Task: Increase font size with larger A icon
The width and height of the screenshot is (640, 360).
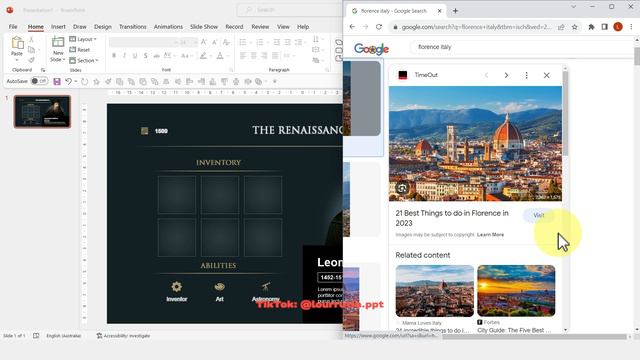Action: pyautogui.click(x=204, y=42)
